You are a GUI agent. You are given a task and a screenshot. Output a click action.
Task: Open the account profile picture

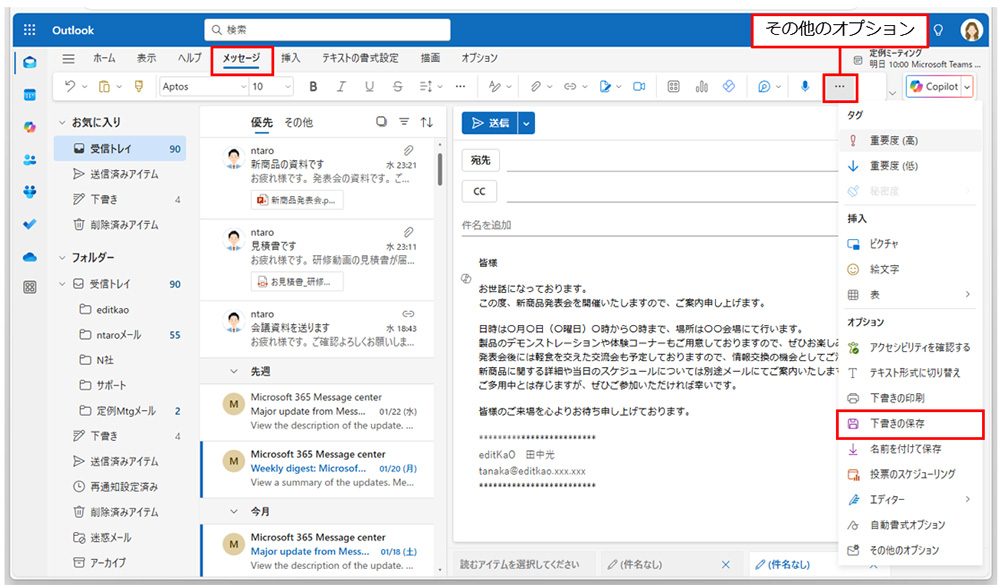[971, 30]
